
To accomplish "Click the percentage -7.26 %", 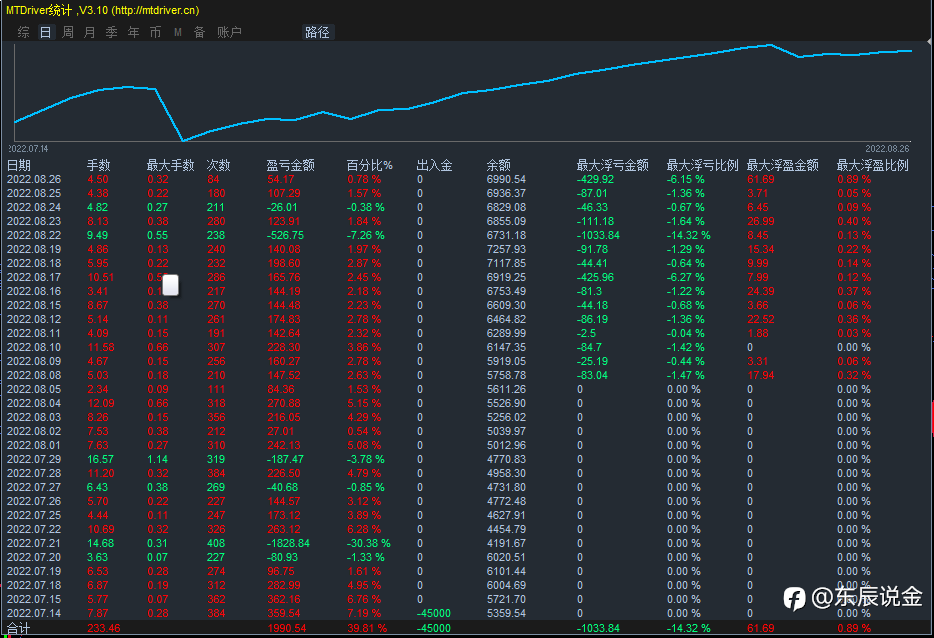I will [366, 235].
